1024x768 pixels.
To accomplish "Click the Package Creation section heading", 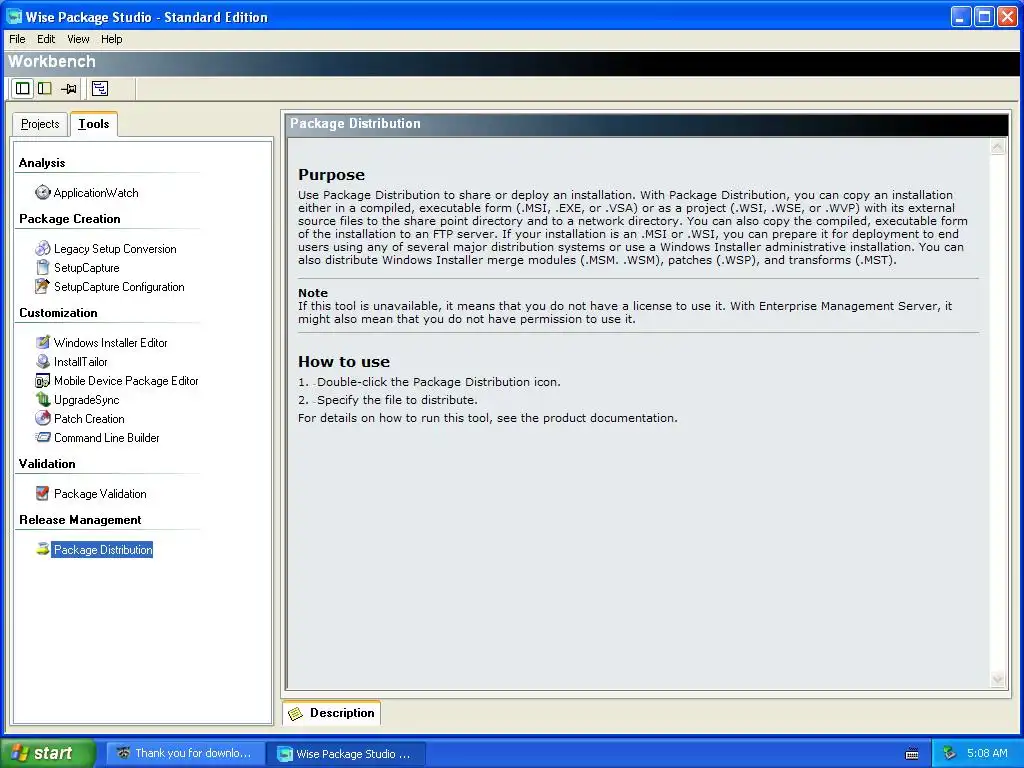I will [69, 219].
